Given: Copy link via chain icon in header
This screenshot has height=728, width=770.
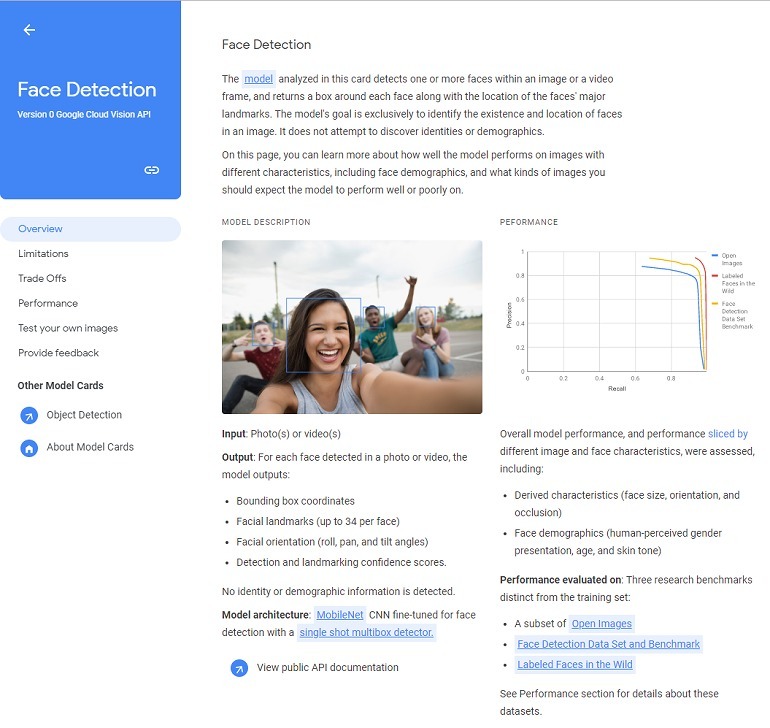Looking at the screenshot, I should click(x=151, y=170).
